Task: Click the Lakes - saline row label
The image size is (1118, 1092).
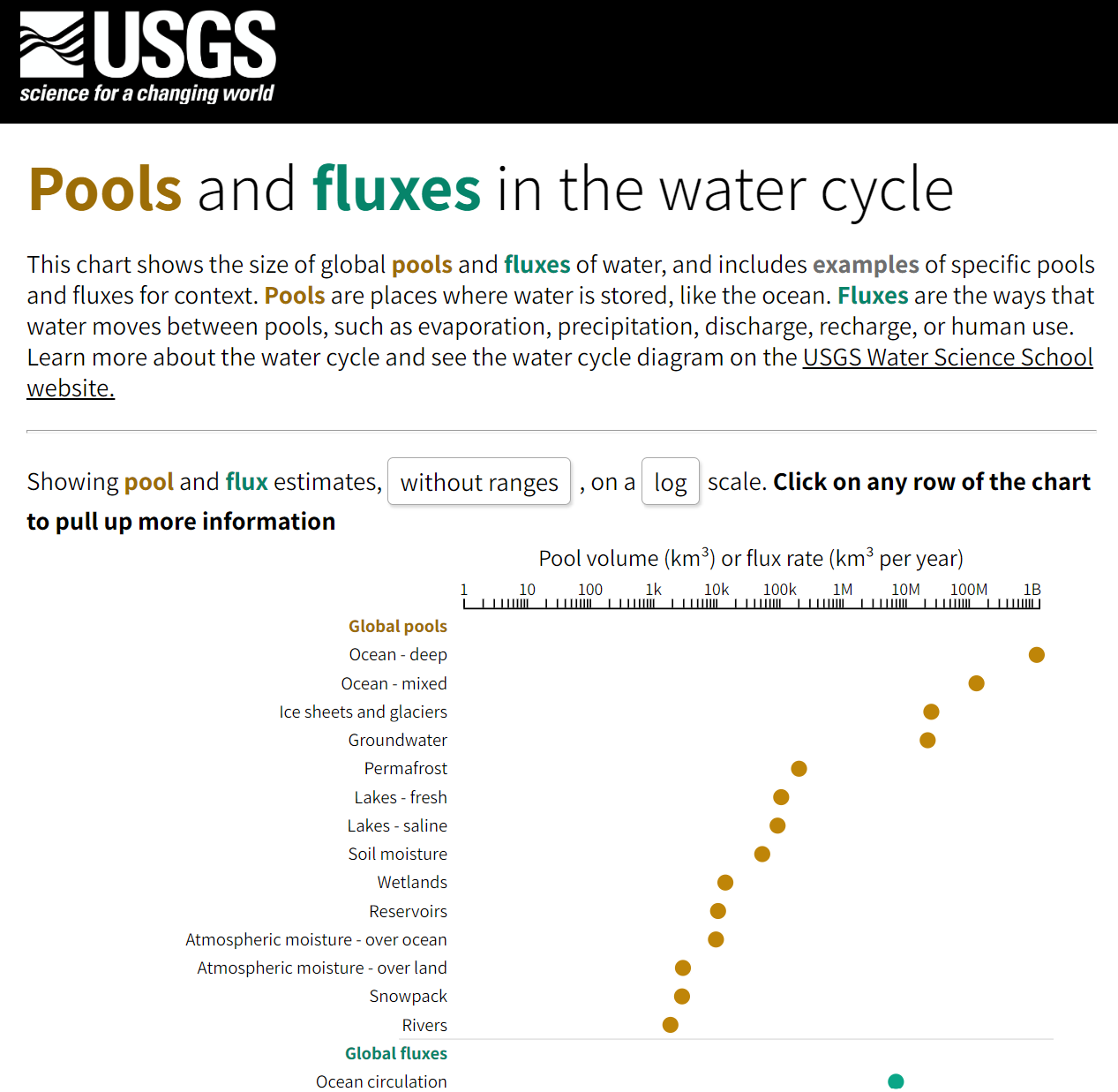Action: click(397, 825)
